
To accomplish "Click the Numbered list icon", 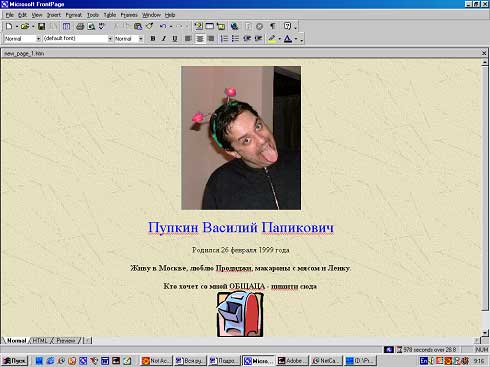I will click(224, 39).
